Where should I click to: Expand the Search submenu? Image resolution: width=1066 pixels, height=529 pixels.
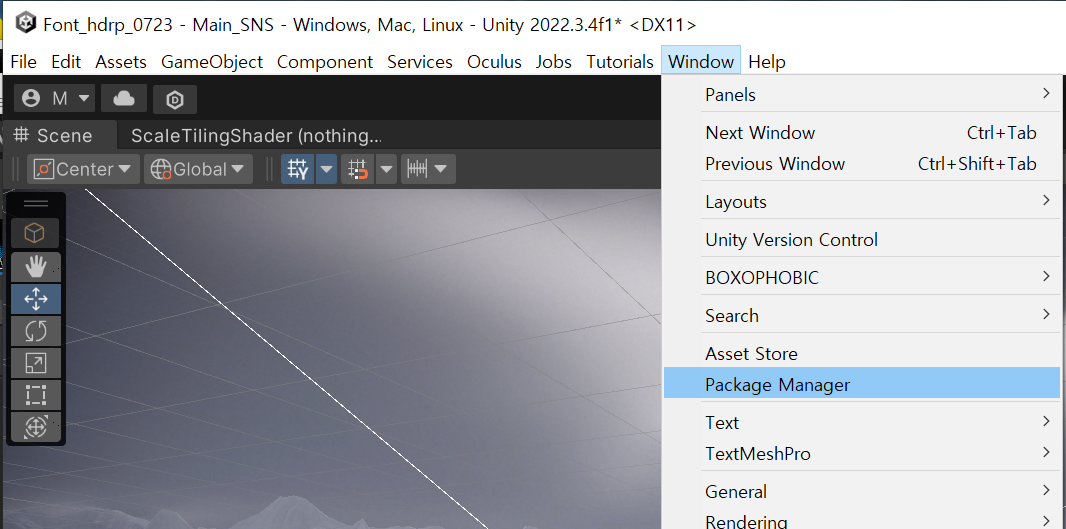tap(861, 315)
